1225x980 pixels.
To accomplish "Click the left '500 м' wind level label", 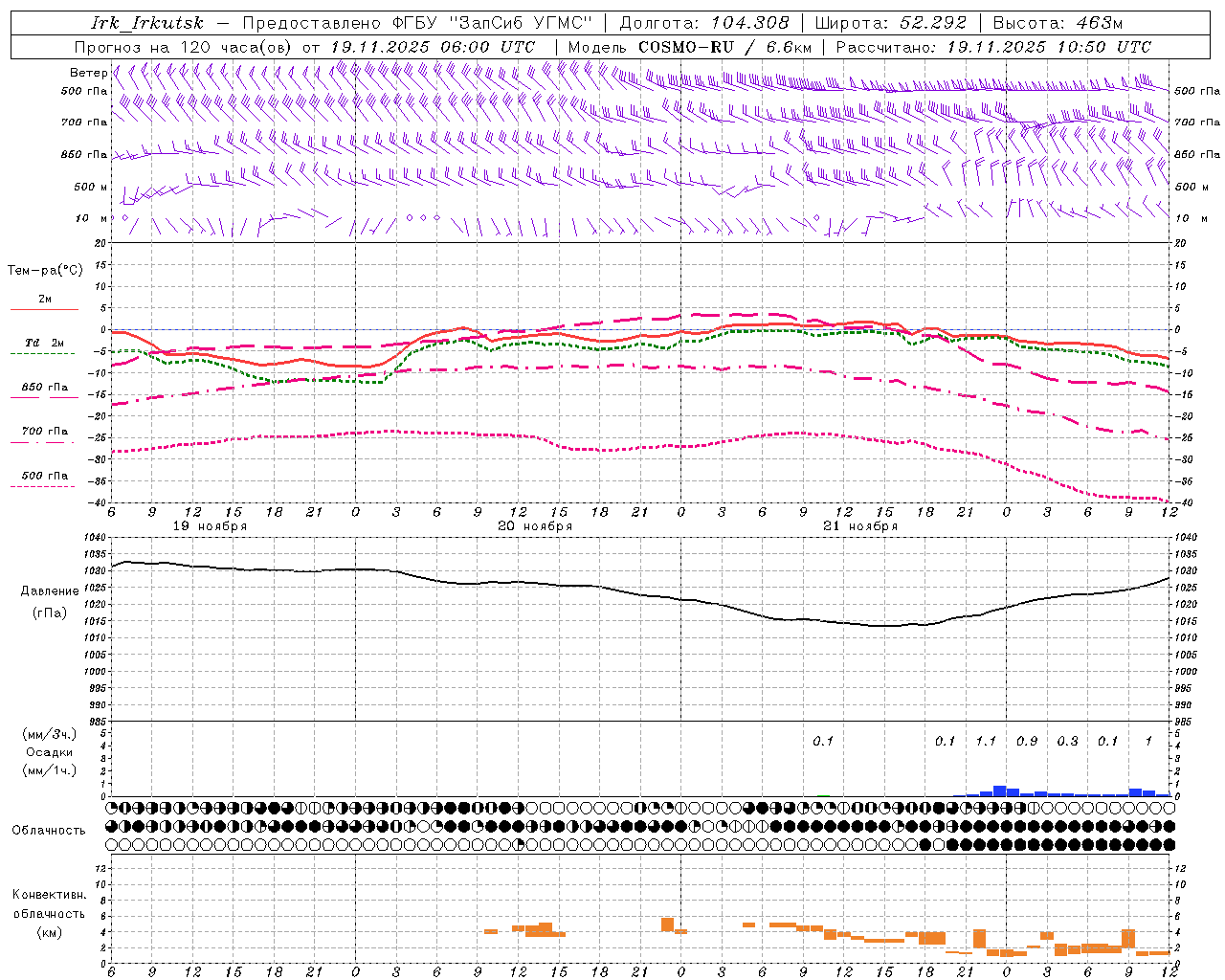I will 91,187.
